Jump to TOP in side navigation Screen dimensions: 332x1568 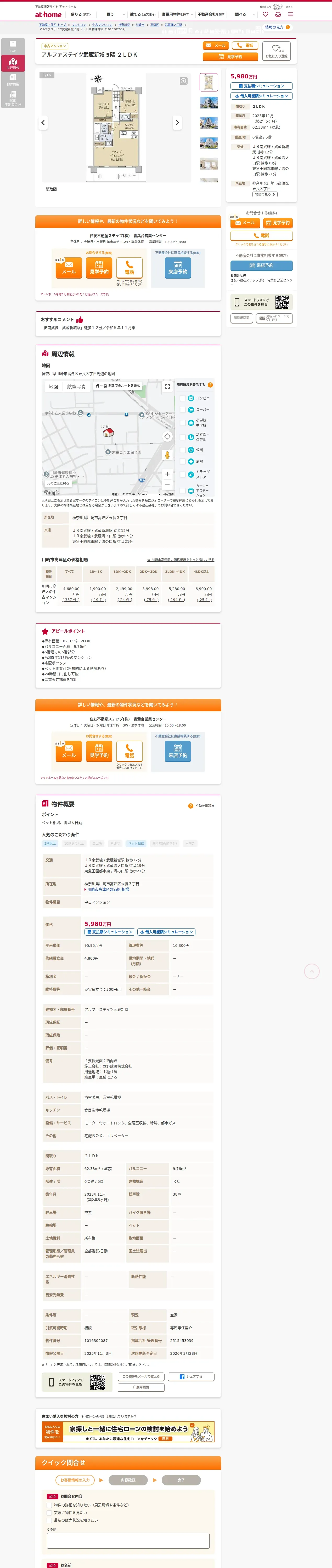[13, 46]
